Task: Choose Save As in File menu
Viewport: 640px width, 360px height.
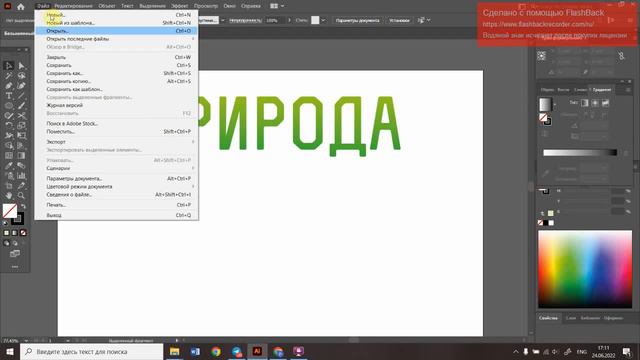Action: point(116,73)
